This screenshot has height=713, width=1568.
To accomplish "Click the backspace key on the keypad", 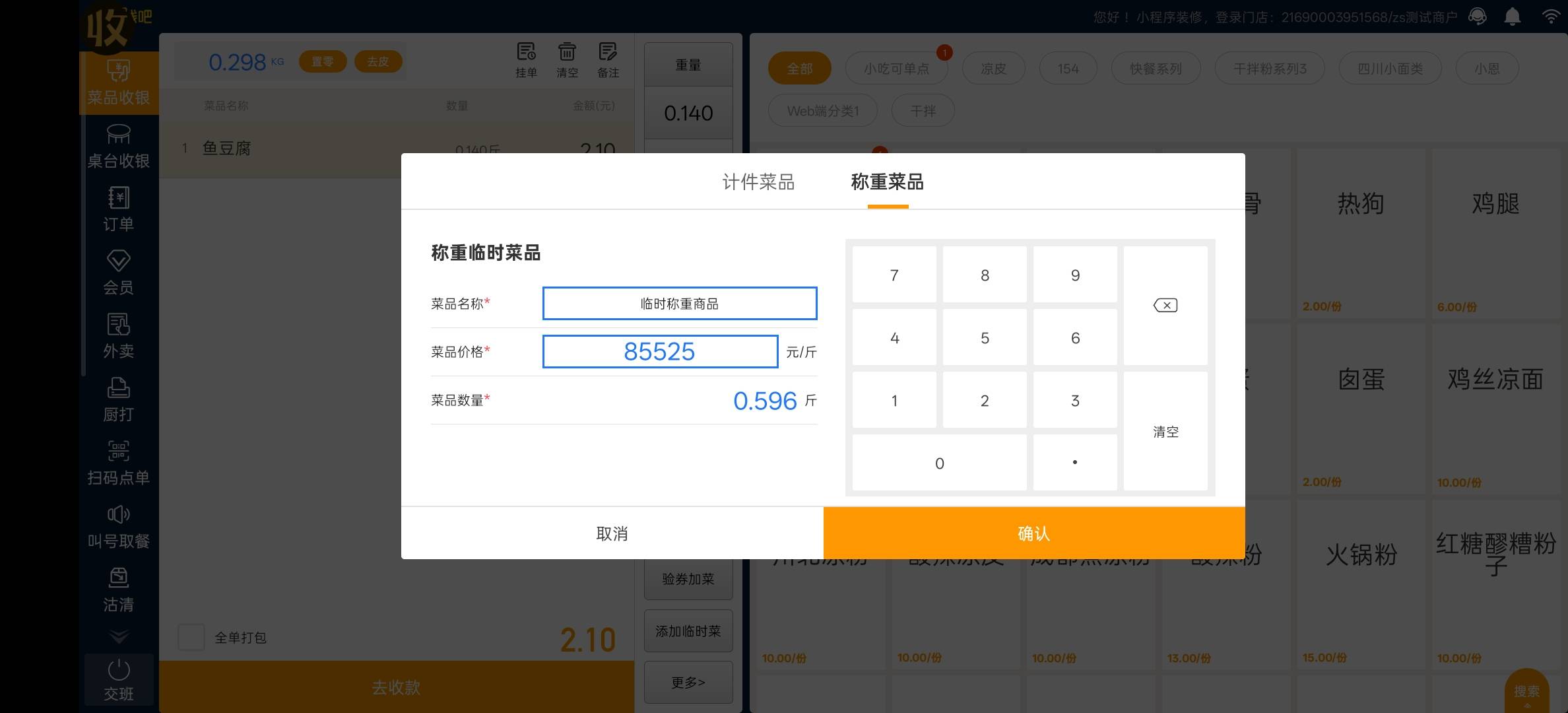I will pos(1165,306).
